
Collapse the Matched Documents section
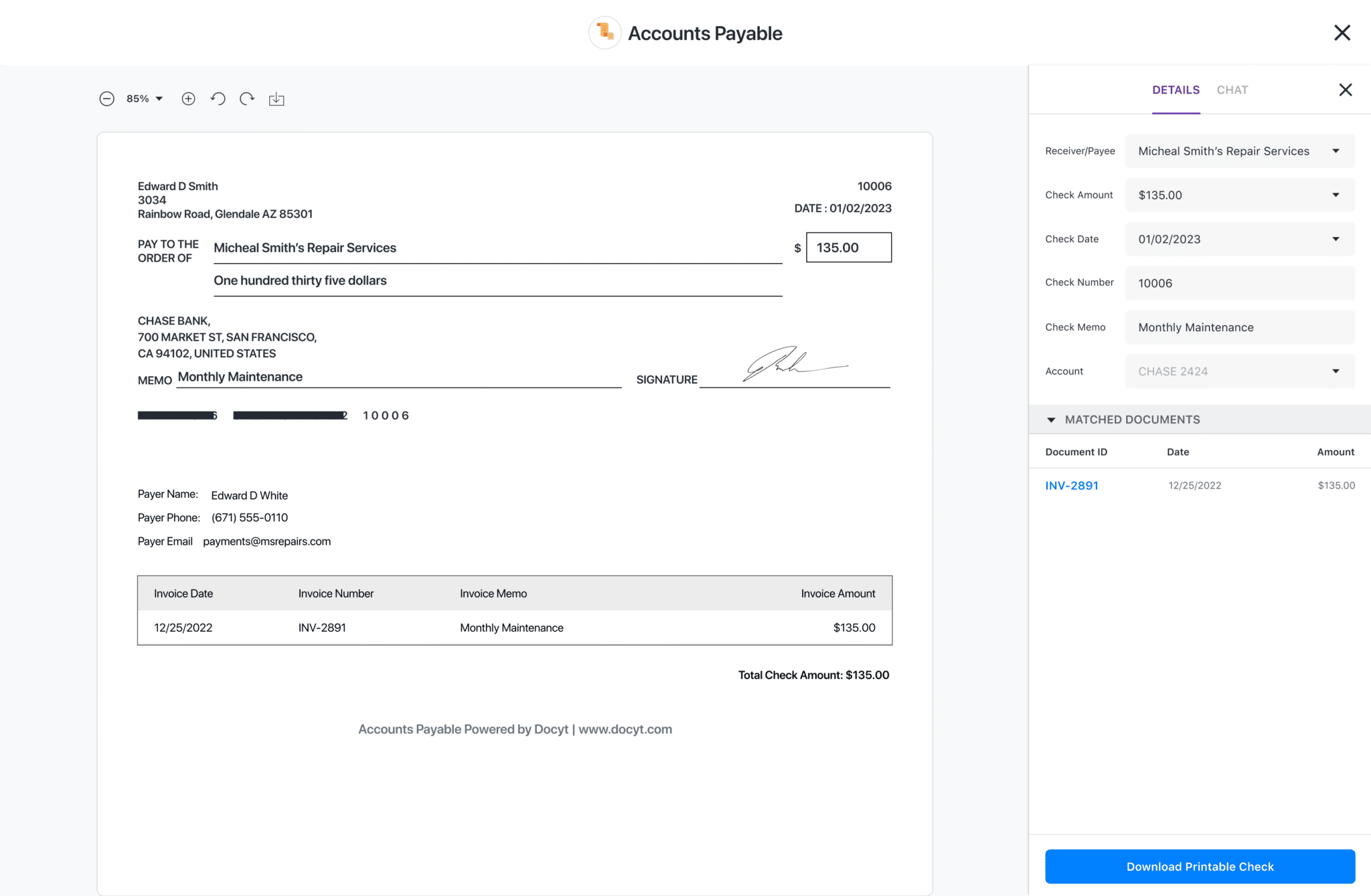coord(1051,420)
